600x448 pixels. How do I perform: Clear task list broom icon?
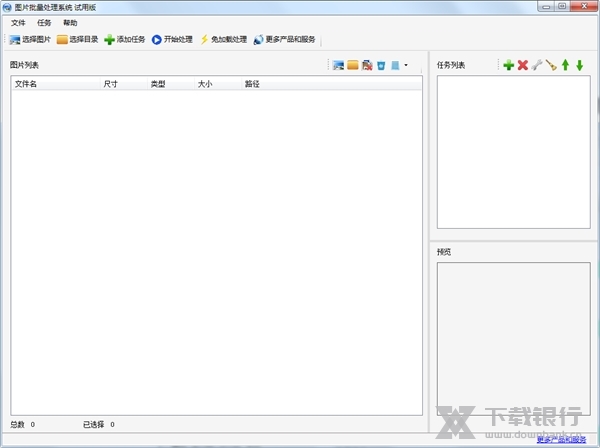pyautogui.click(x=551, y=65)
